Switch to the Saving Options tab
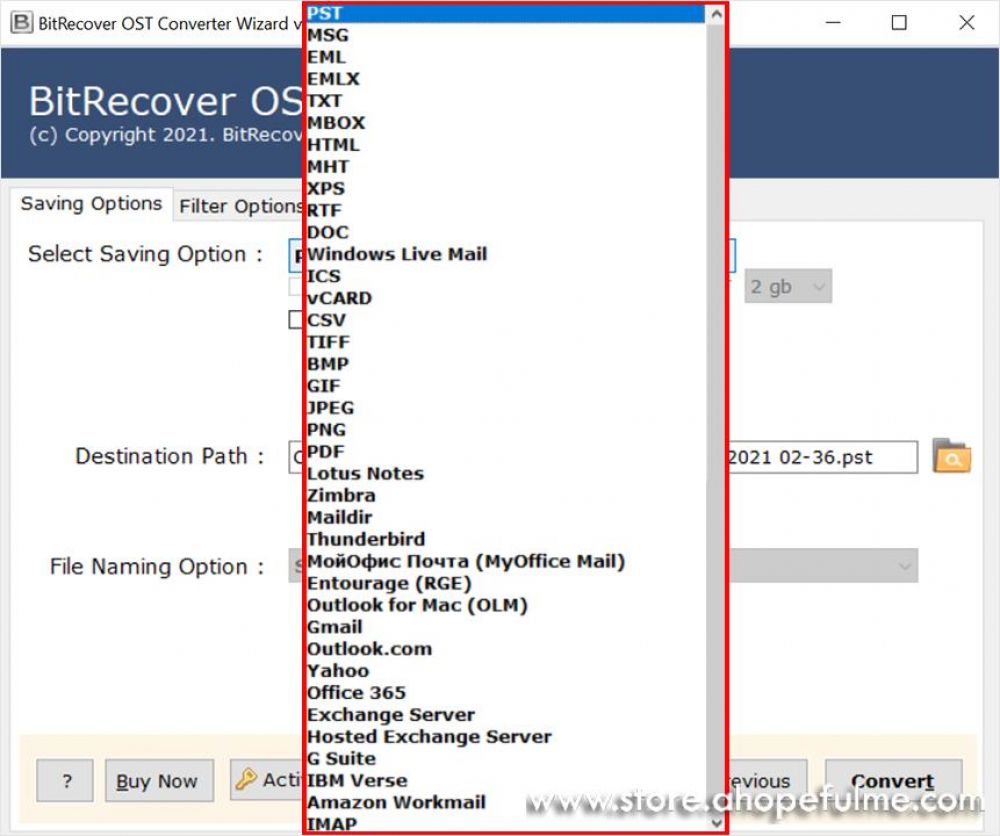The width and height of the screenshot is (1000, 836). coord(91,204)
